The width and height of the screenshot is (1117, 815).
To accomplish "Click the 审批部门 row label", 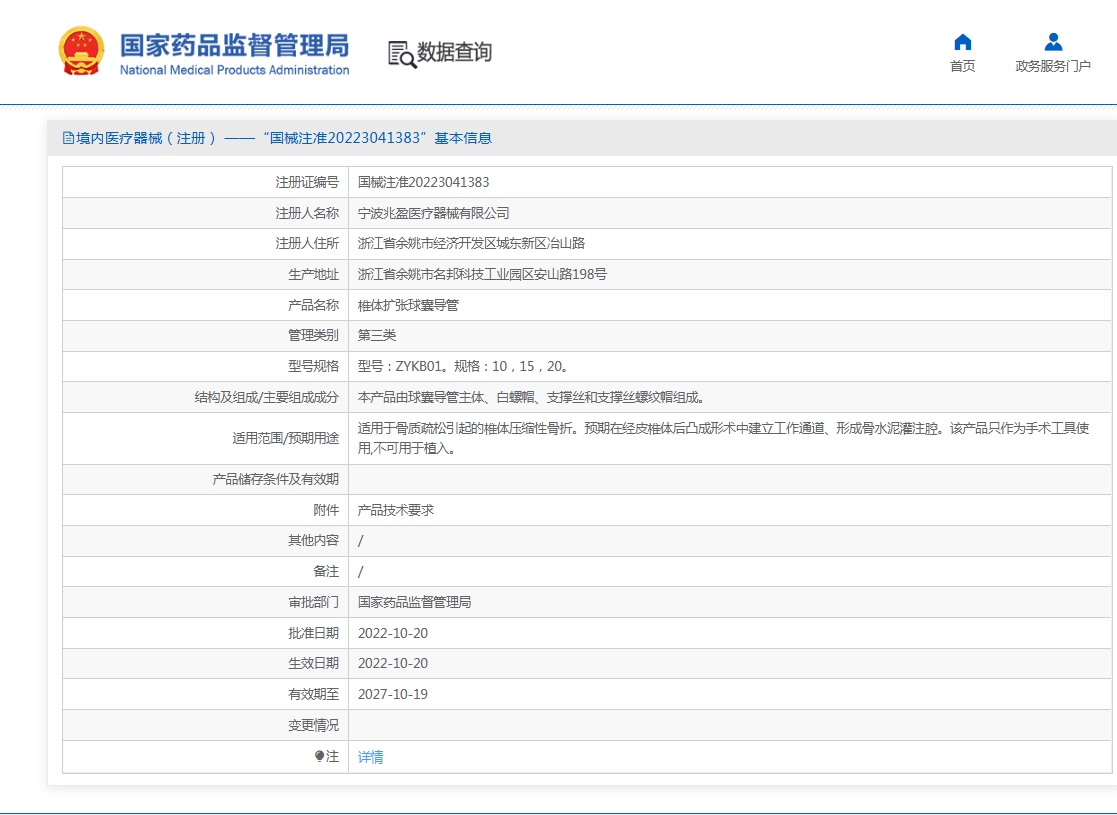I will click(313, 603).
